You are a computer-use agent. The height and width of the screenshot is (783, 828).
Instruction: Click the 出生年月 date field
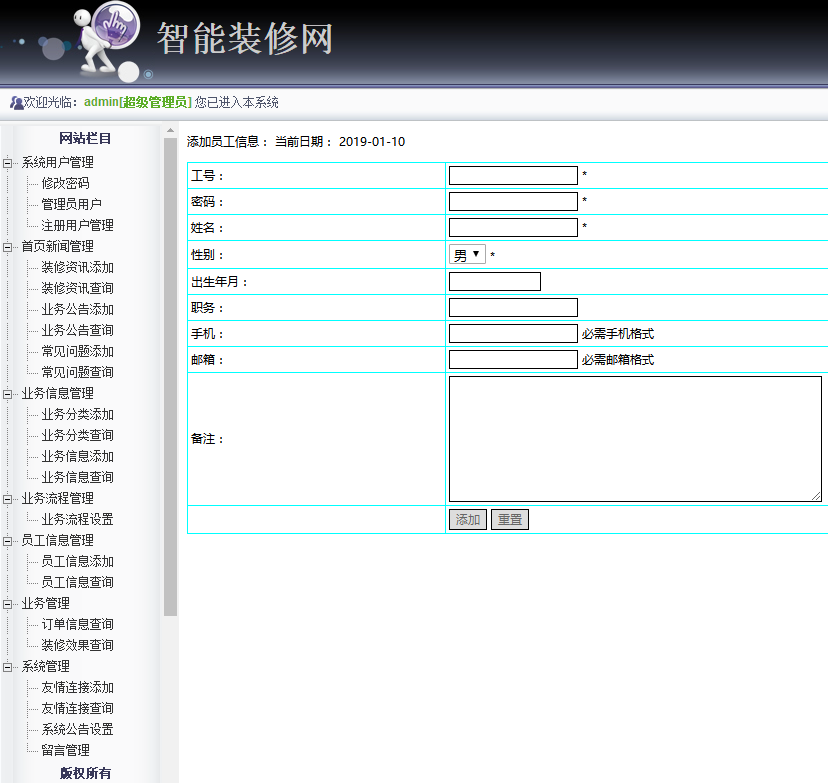[x=495, y=281]
